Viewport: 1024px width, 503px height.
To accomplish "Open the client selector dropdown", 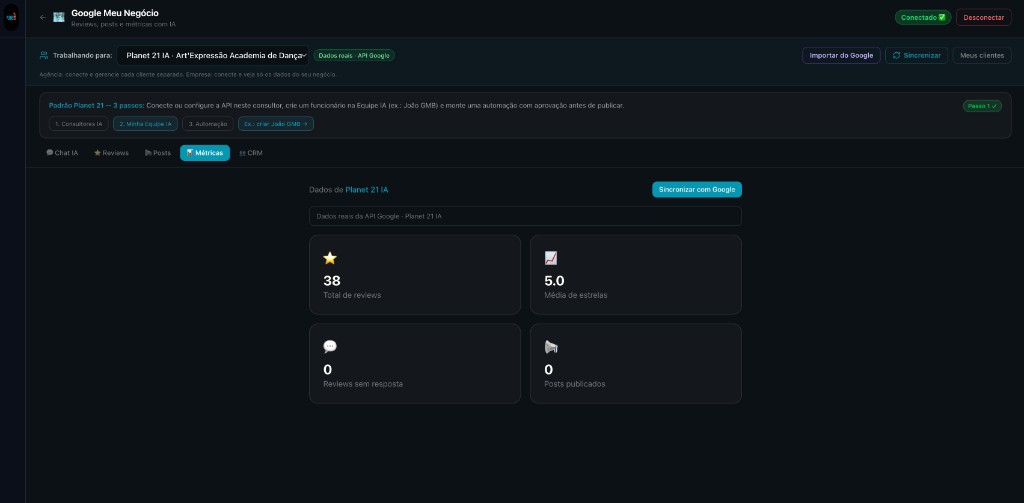I will click(x=213, y=56).
